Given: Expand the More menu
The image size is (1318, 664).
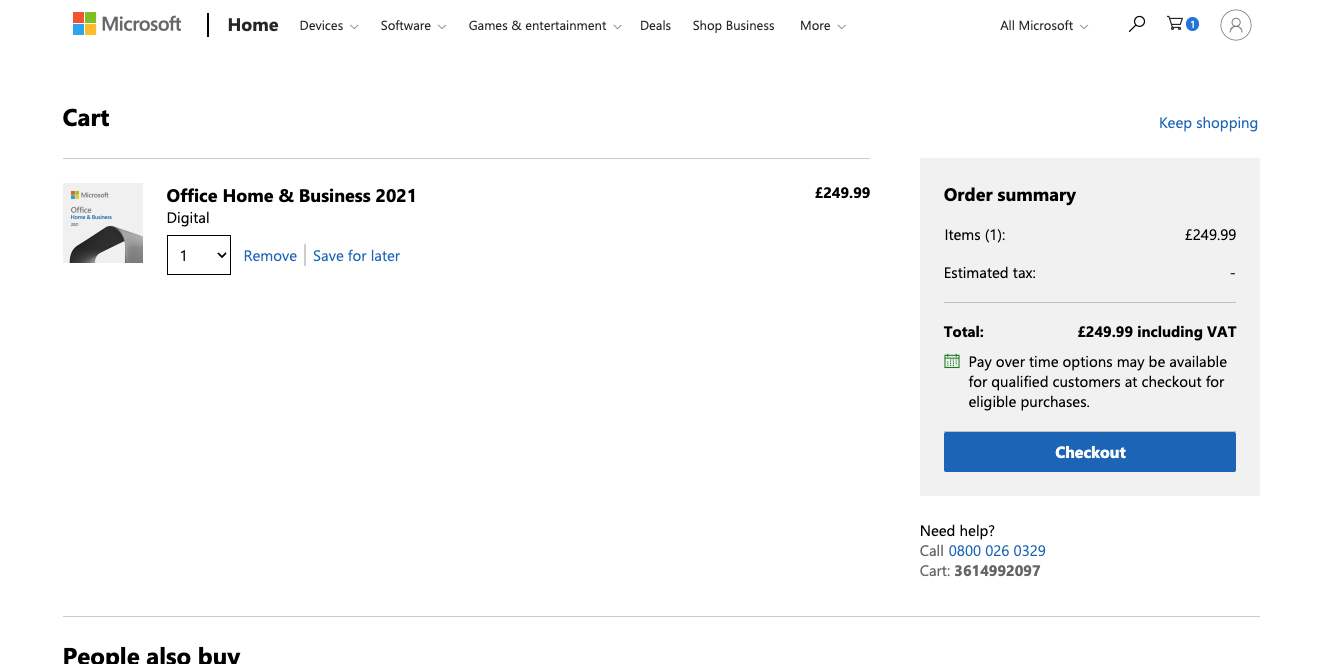Looking at the screenshot, I should 823,26.
